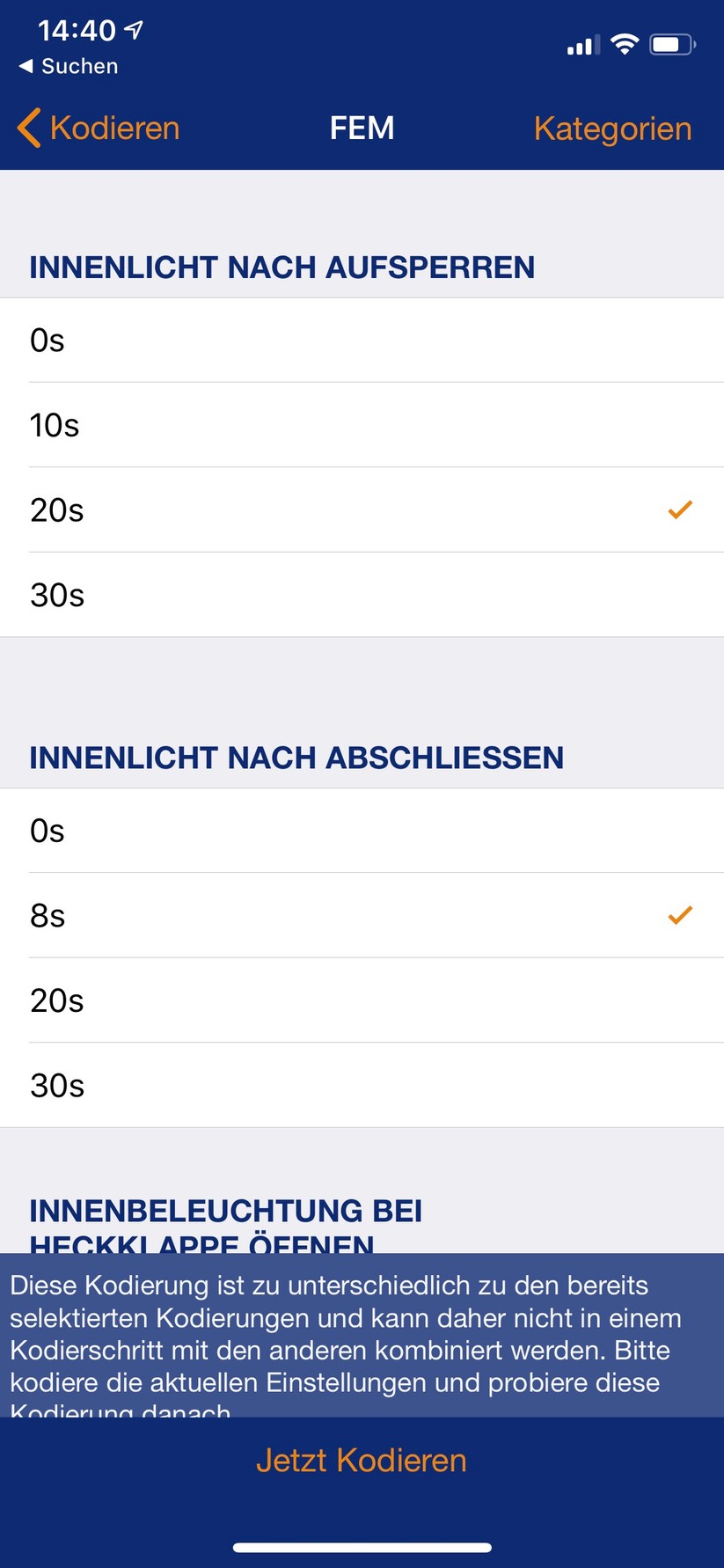Tap the back arrow next to Suchen

(x=26, y=66)
